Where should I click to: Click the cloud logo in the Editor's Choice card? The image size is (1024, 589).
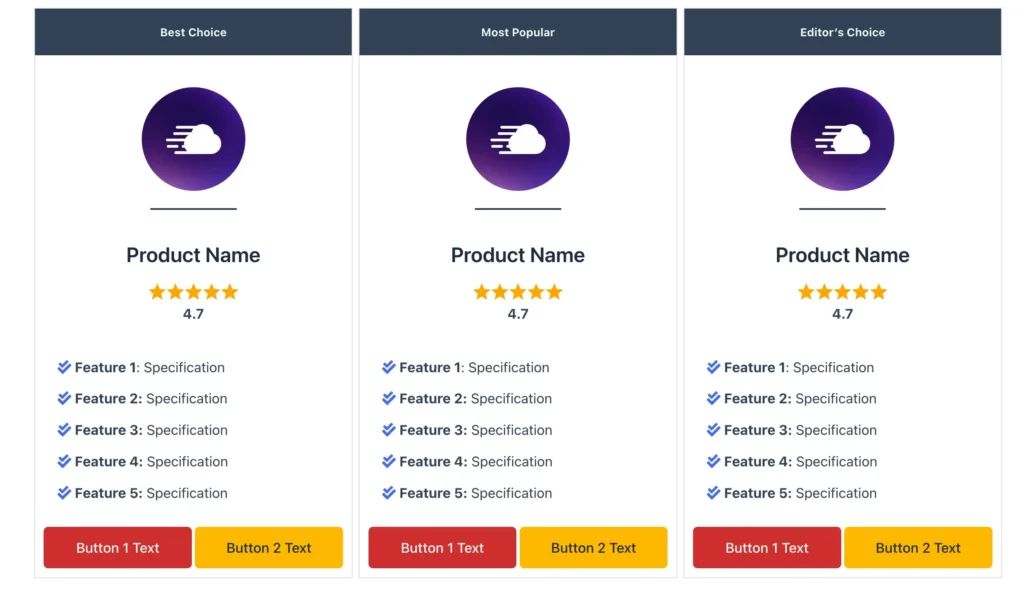pos(842,138)
